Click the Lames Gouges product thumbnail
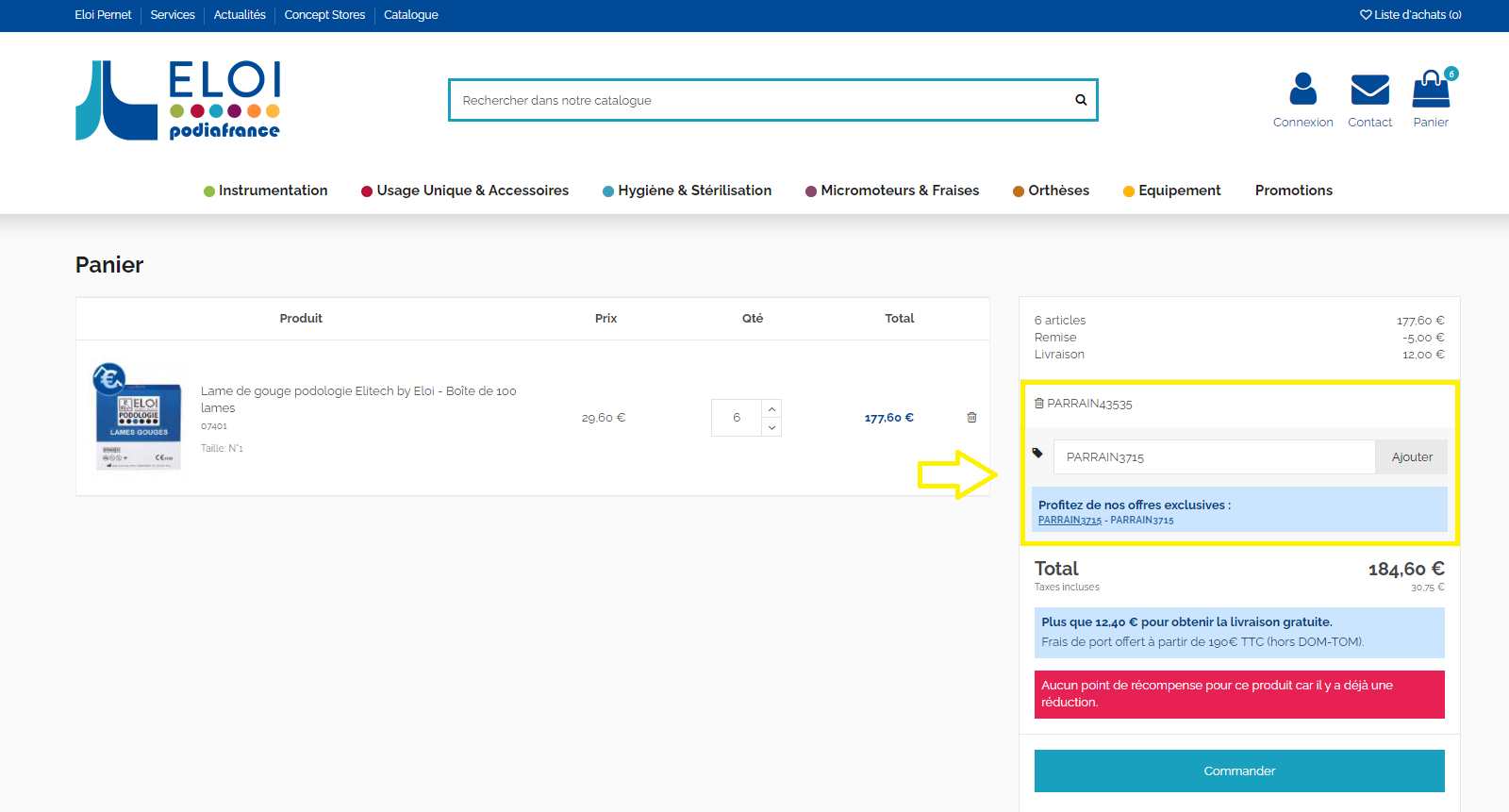 (138, 417)
